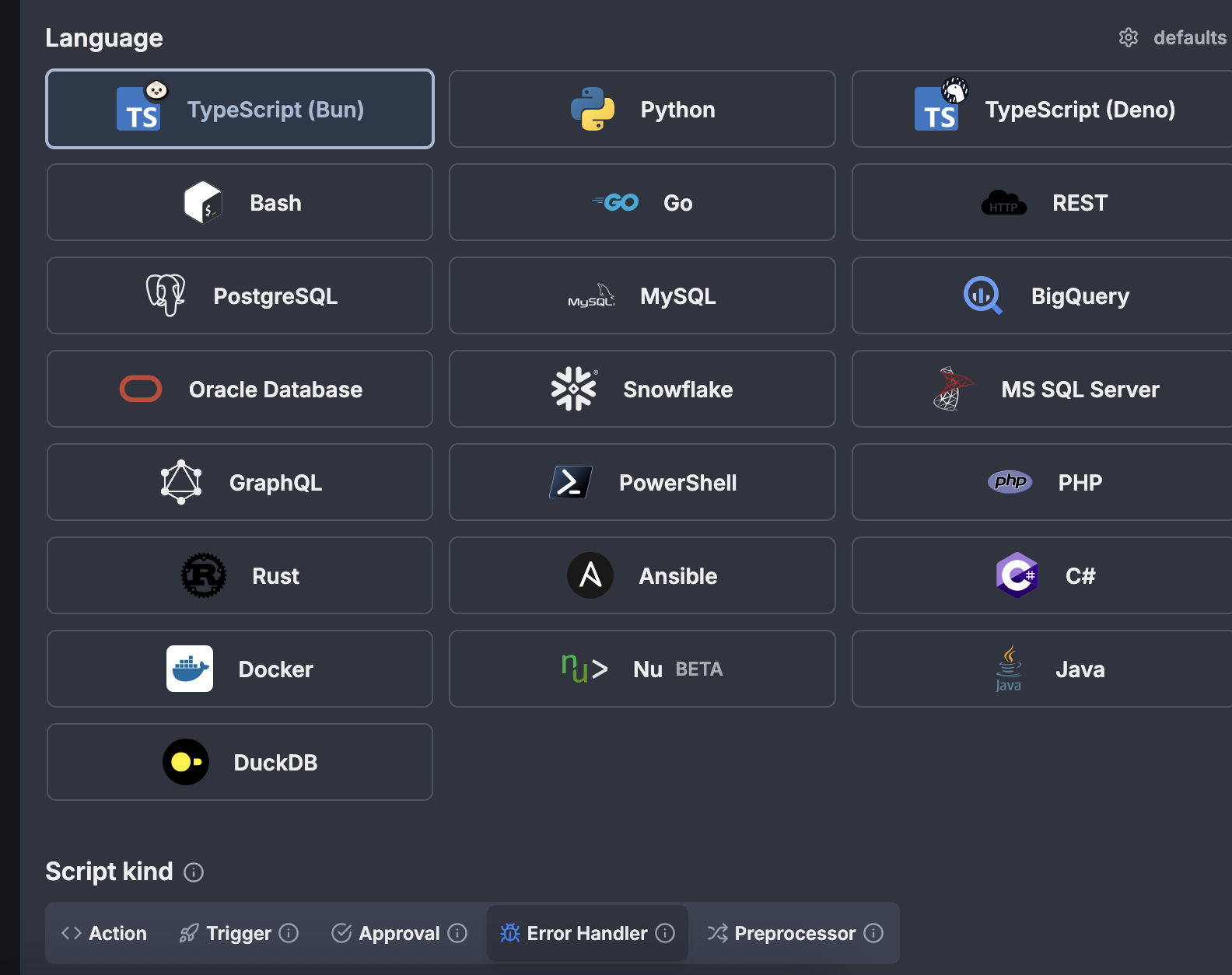Viewport: 1232px width, 975px height.
Task: Click the red Oracle oval icon
Action: click(141, 389)
